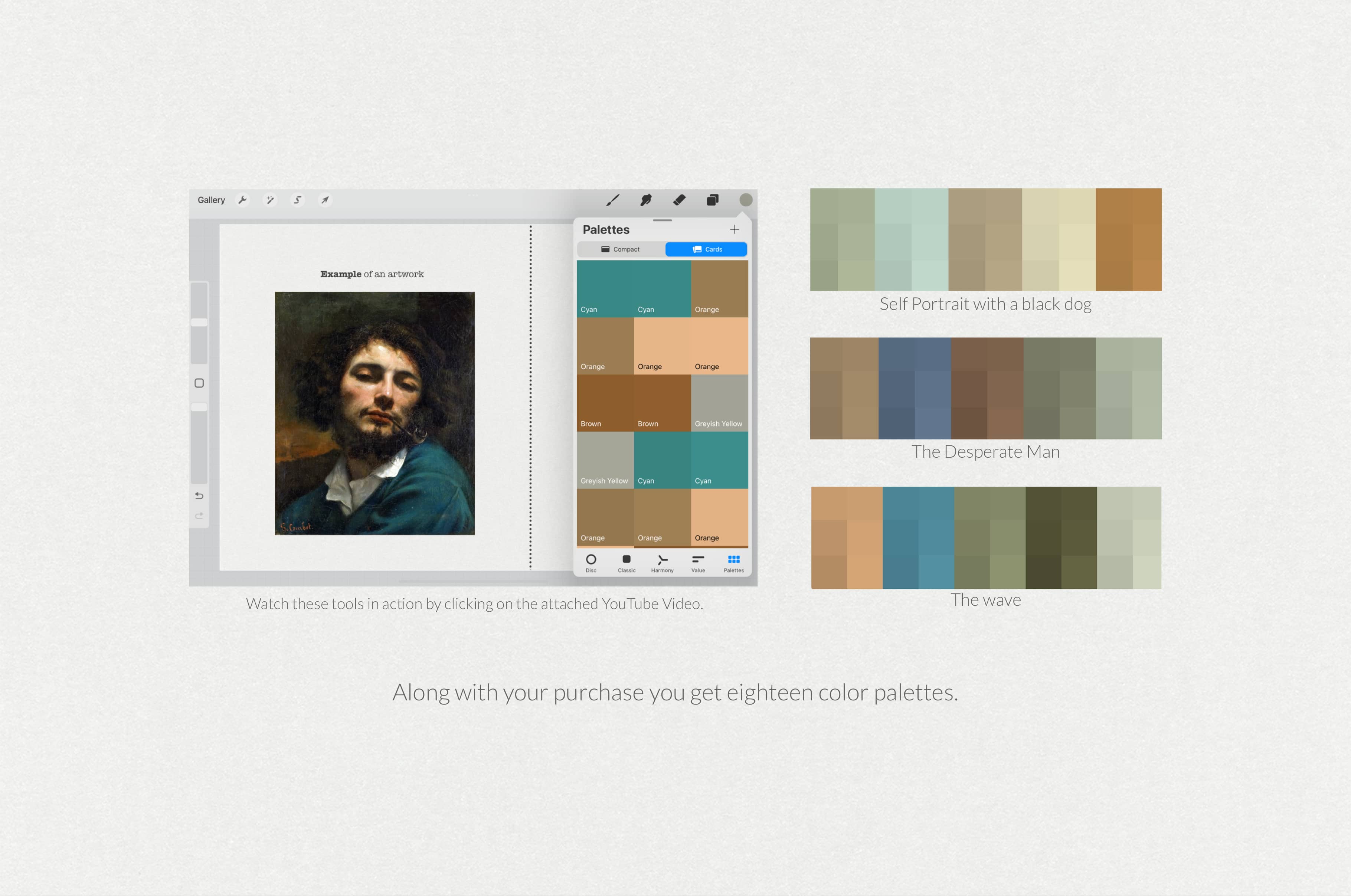Open the Disc color picker
Screen dimensions: 1351x896
point(591,563)
